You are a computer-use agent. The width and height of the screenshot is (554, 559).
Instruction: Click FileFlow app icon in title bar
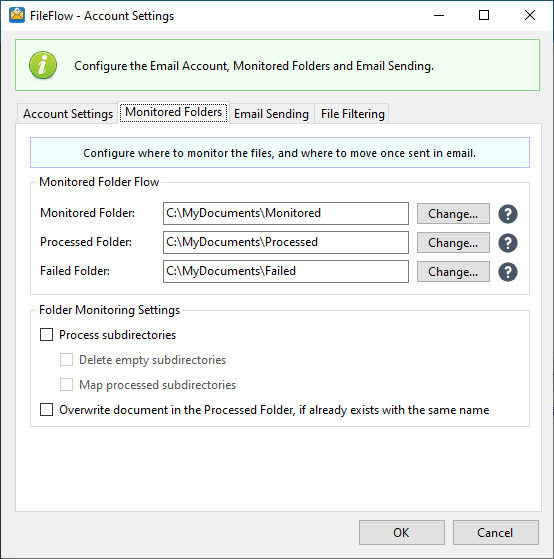[x=17, y=15]
